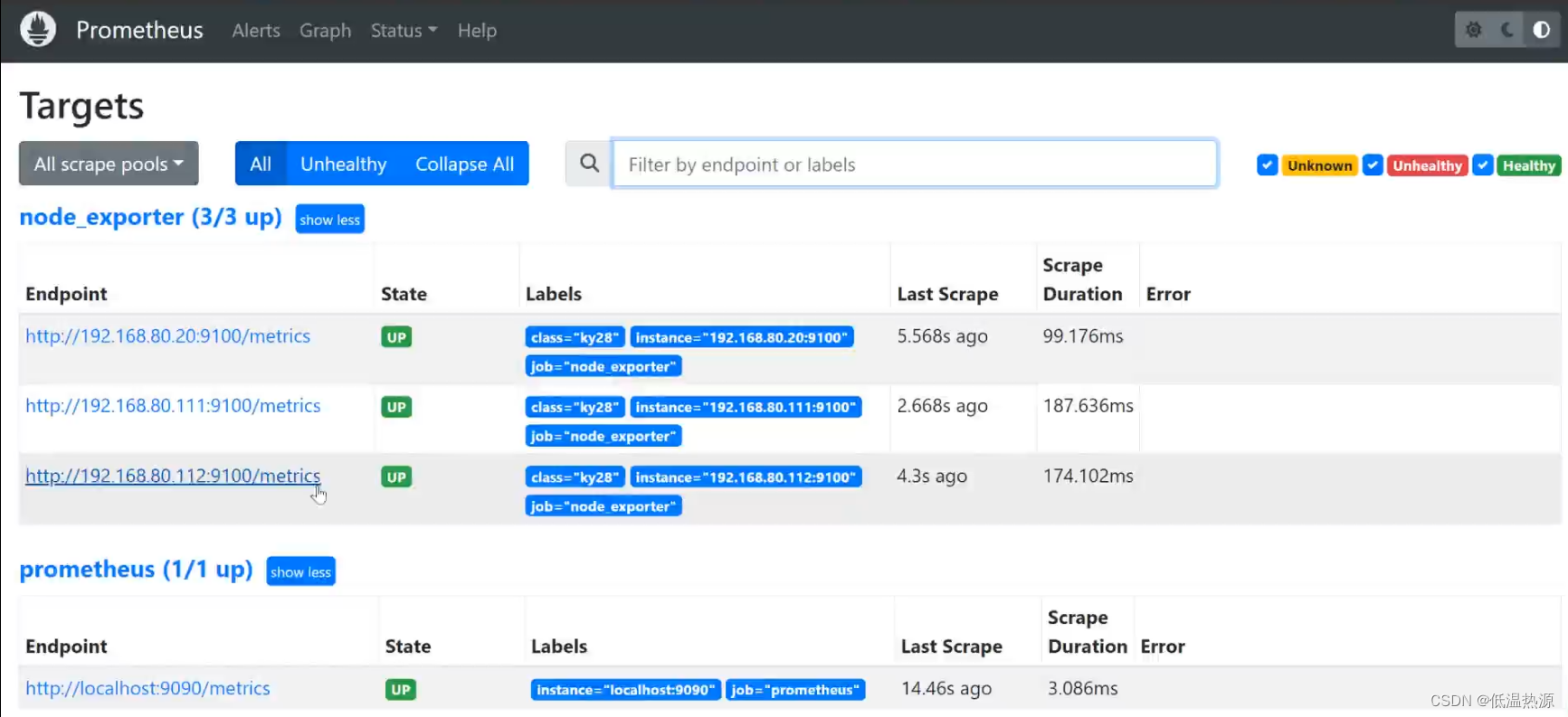Screen dimensions: 1568x717
Task: Open the 192.168.80.20:9100 metrics endpoint
Action: 167,335
